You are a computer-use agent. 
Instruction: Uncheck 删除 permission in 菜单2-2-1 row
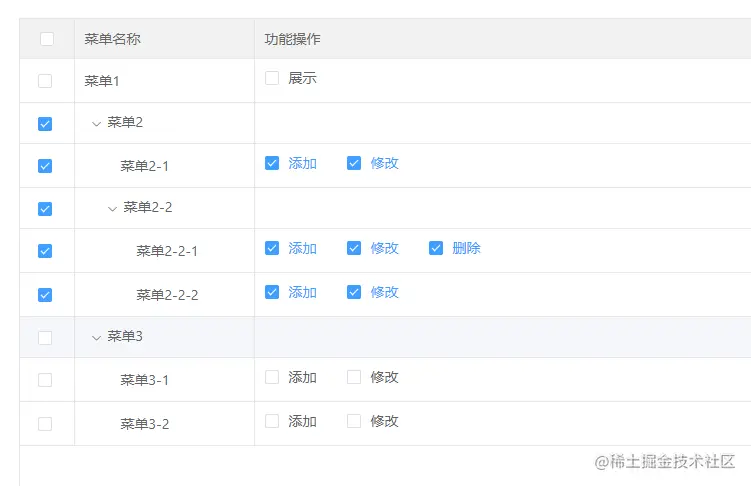pos(436,248)
